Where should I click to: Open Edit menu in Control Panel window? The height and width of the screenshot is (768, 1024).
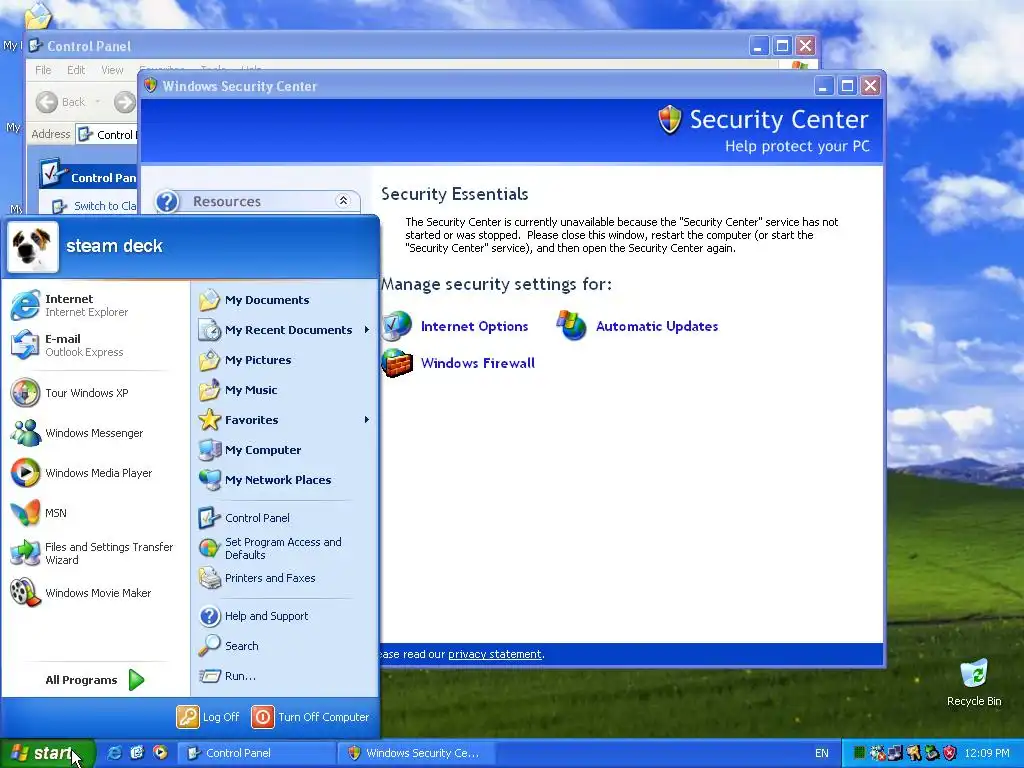(76, 70)
